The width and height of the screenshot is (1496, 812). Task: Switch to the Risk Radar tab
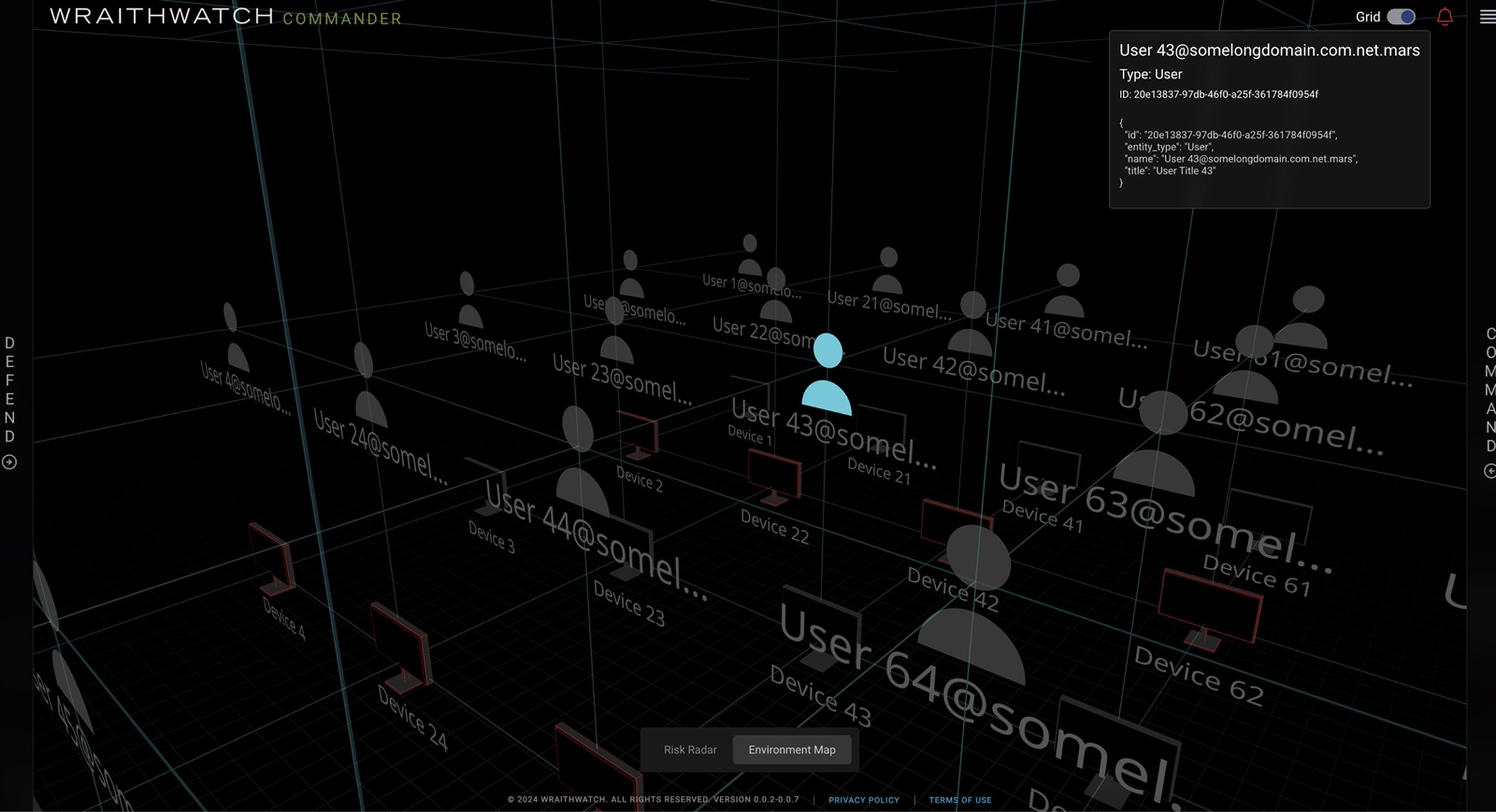(x=690, y=749)
